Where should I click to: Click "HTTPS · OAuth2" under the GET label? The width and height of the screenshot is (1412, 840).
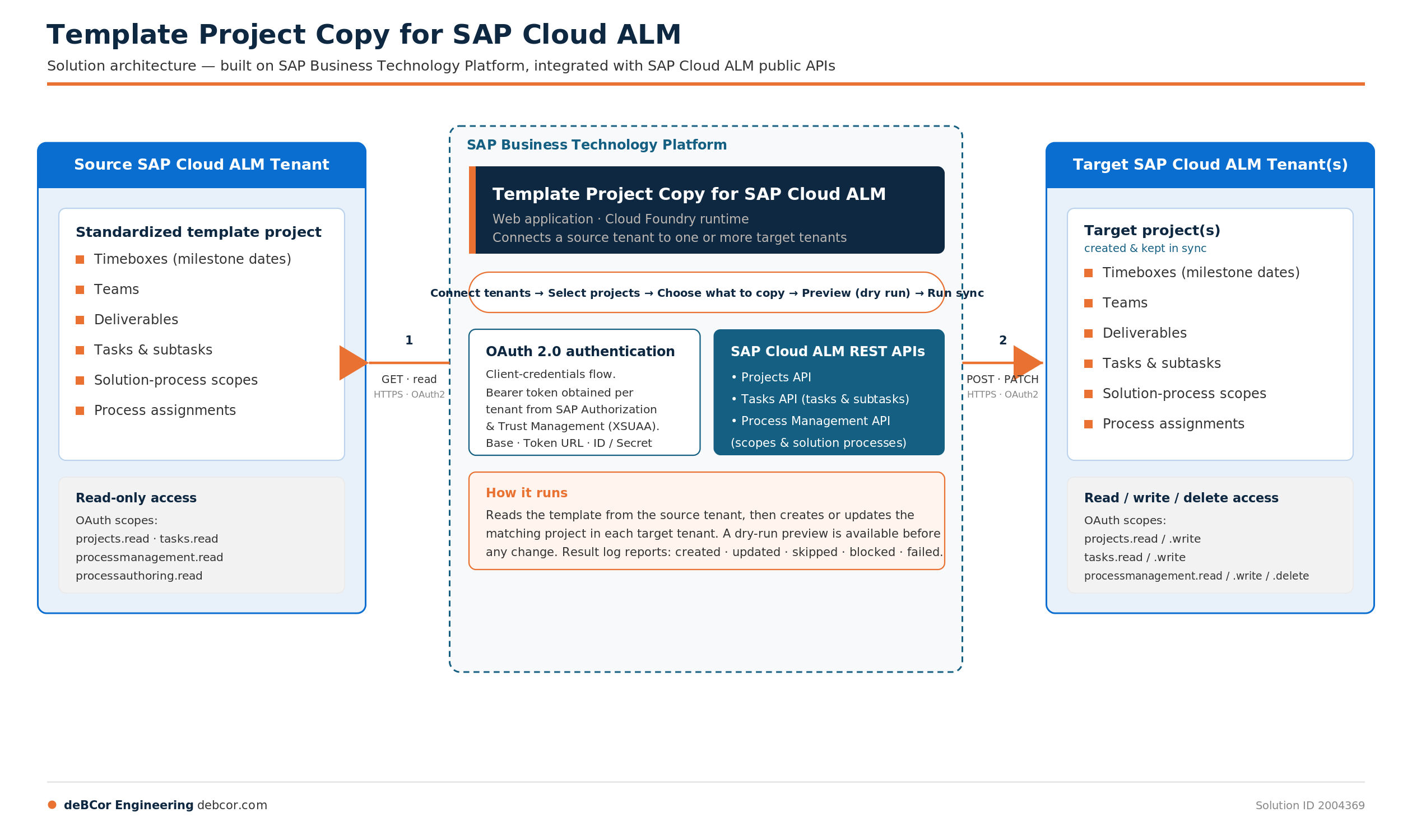click(x=409, y=395)
